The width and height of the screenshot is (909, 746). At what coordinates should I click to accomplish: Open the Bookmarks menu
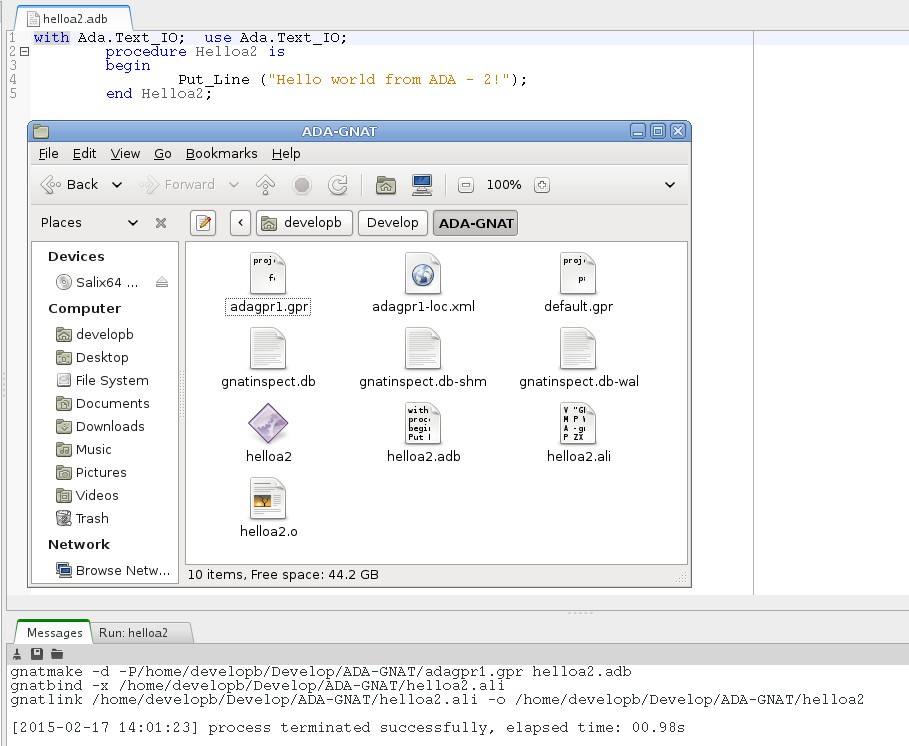pos(221,153)
